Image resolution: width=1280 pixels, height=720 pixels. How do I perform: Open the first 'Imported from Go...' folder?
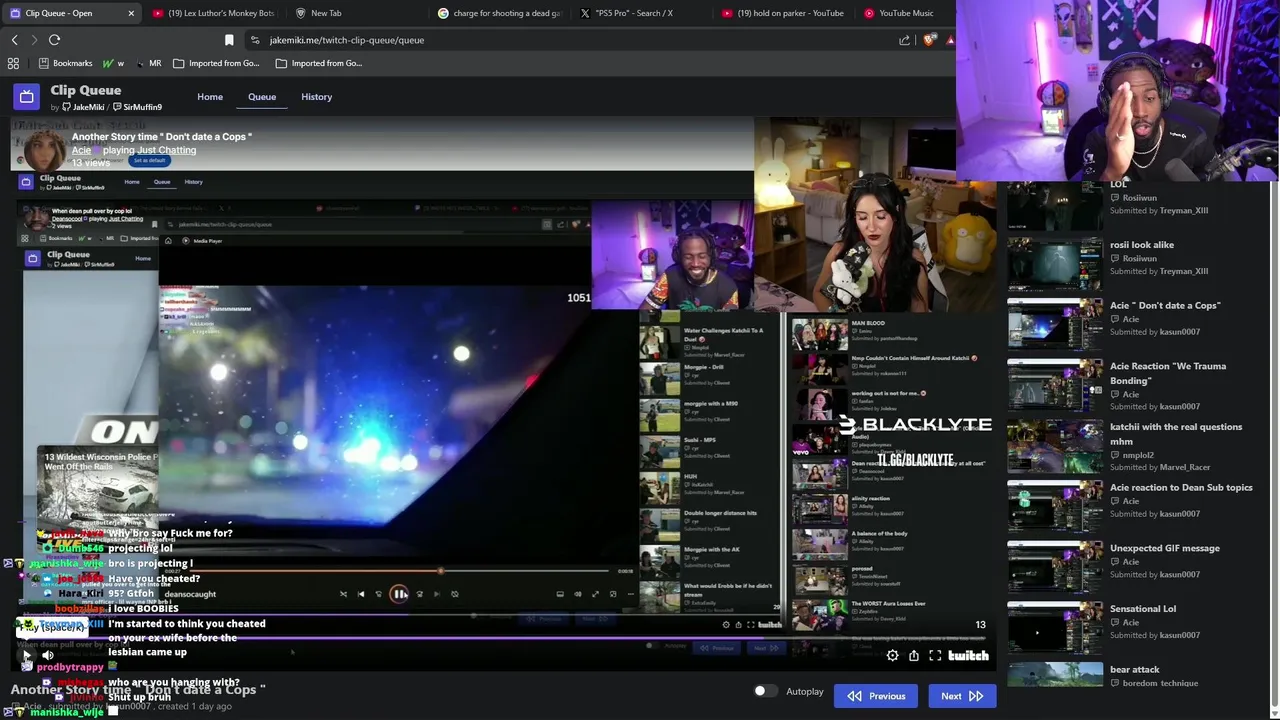[216, 63]
